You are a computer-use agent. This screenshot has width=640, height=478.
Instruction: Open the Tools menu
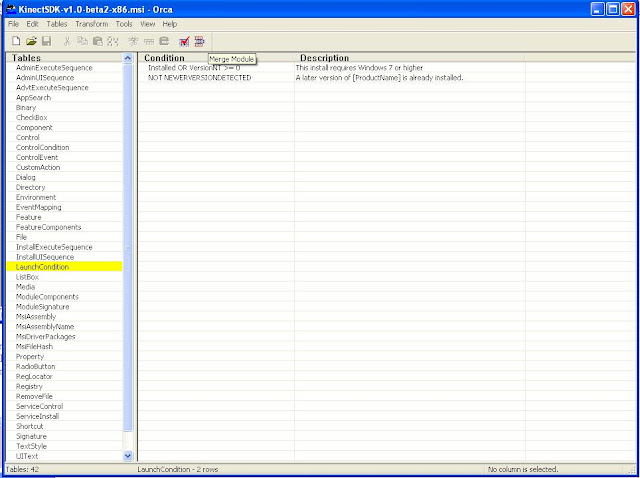tap(124, 24)
